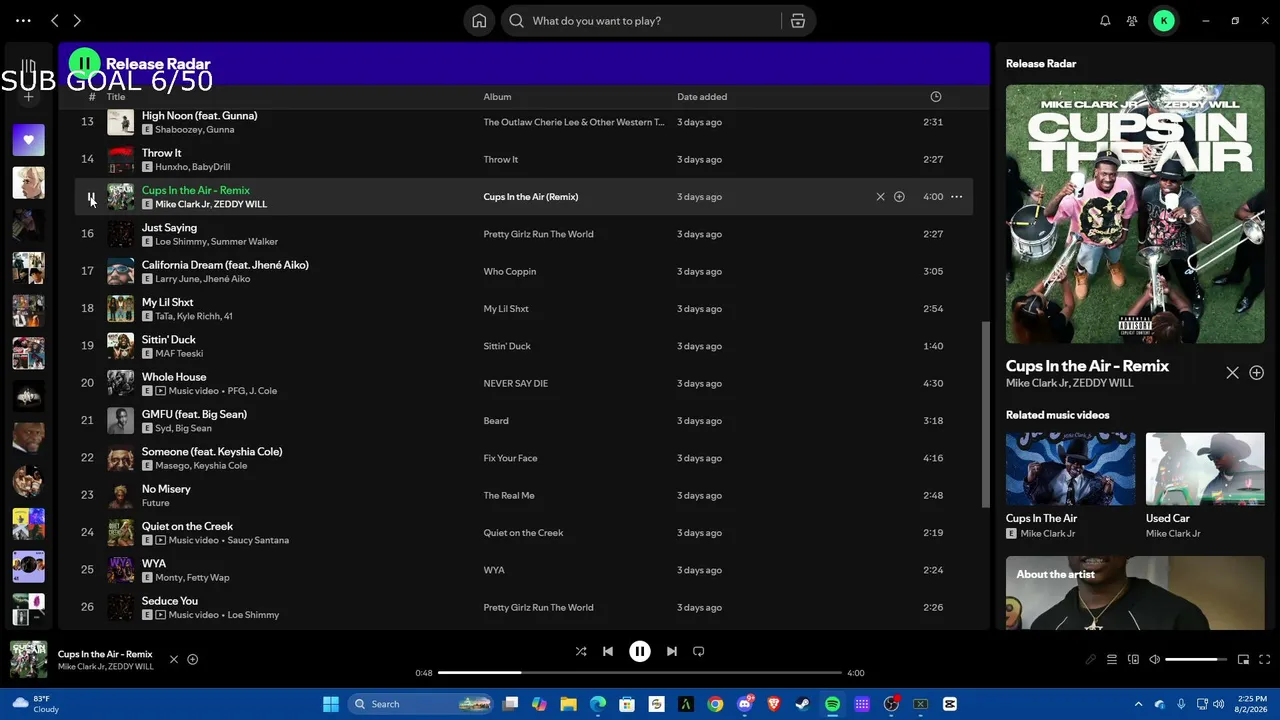Go back using the left arrow
Viewport: 1280px width, 720px height.
tap(55, 21)
